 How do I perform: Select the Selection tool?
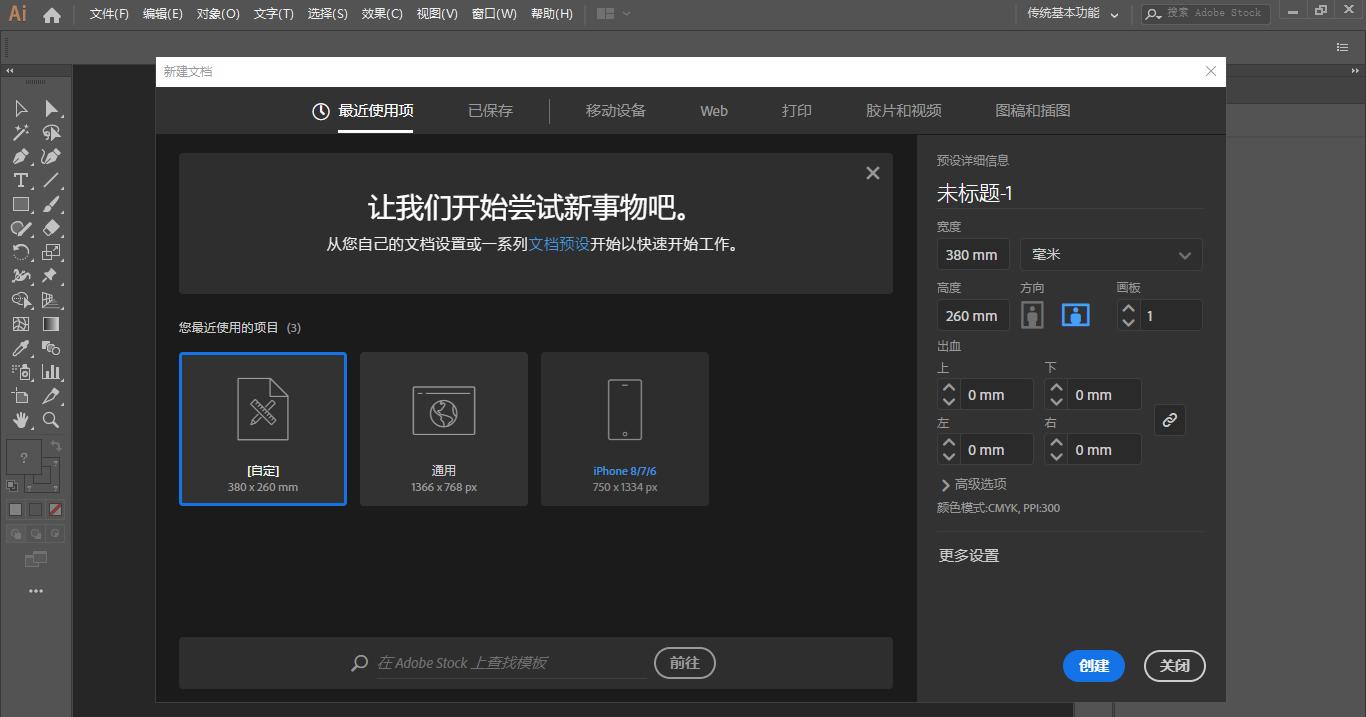pyautogui.click(x=21, y=108)
